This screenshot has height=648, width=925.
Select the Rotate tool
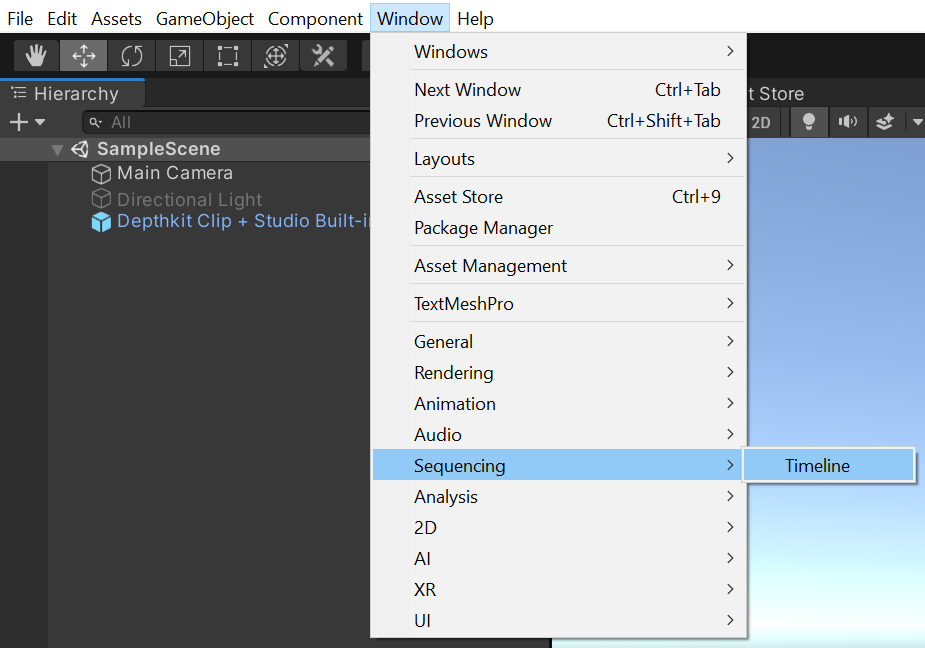pos(132,56)
